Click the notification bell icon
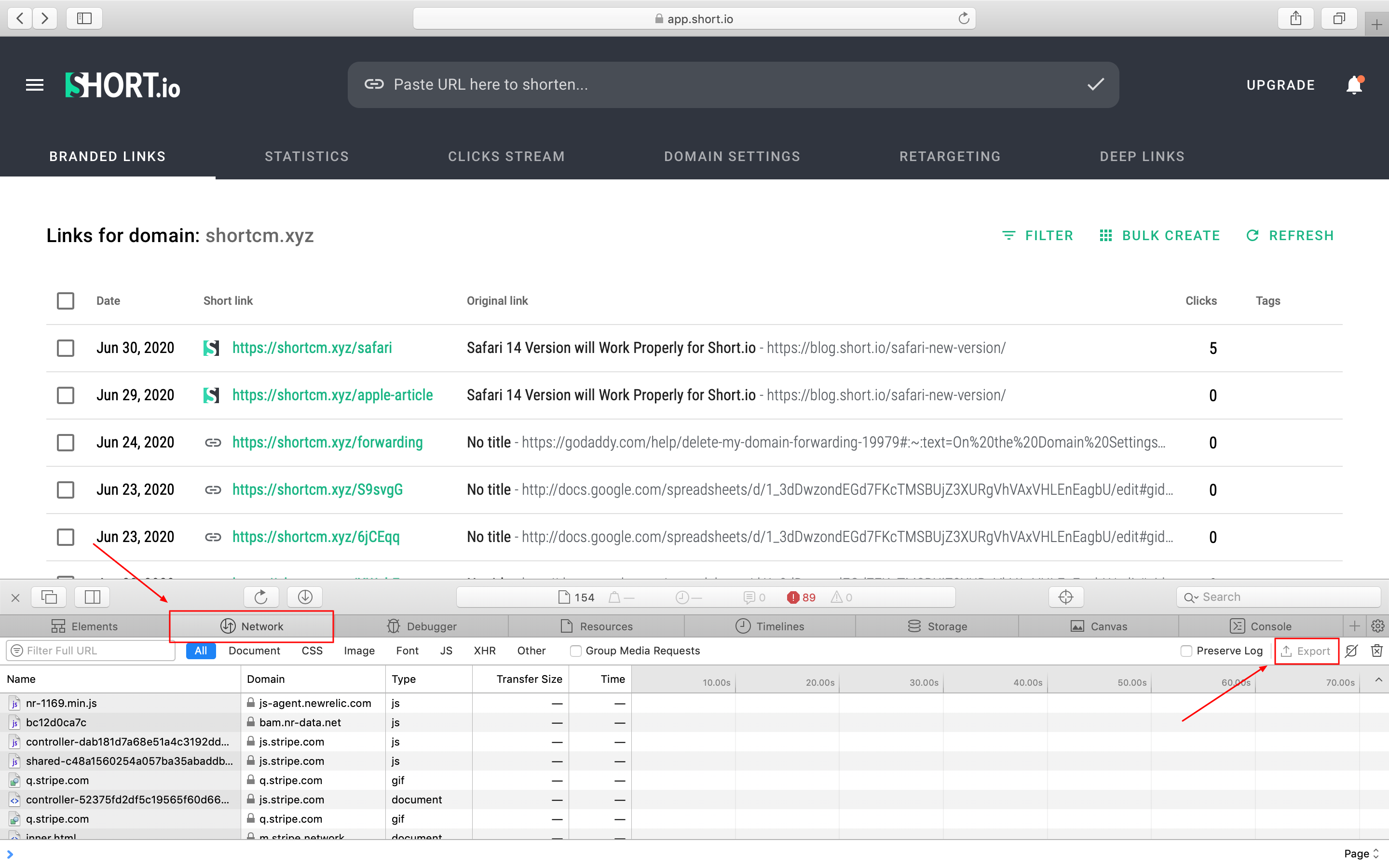Viewport: 1389px width, 868px height. coord(1354,85)
